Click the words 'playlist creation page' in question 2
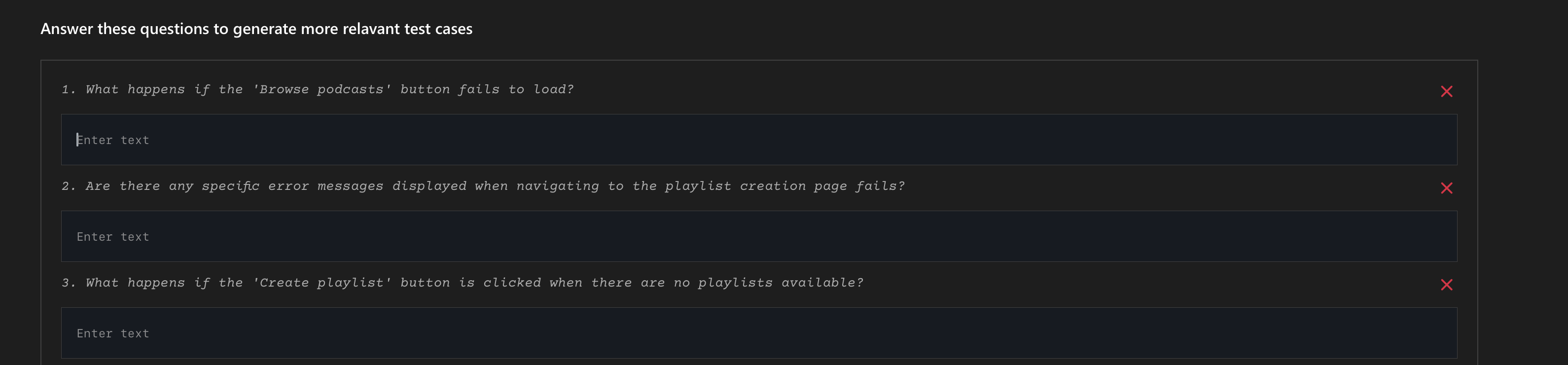Screen dimensions: 1568x365 click(x=755, y=186)
